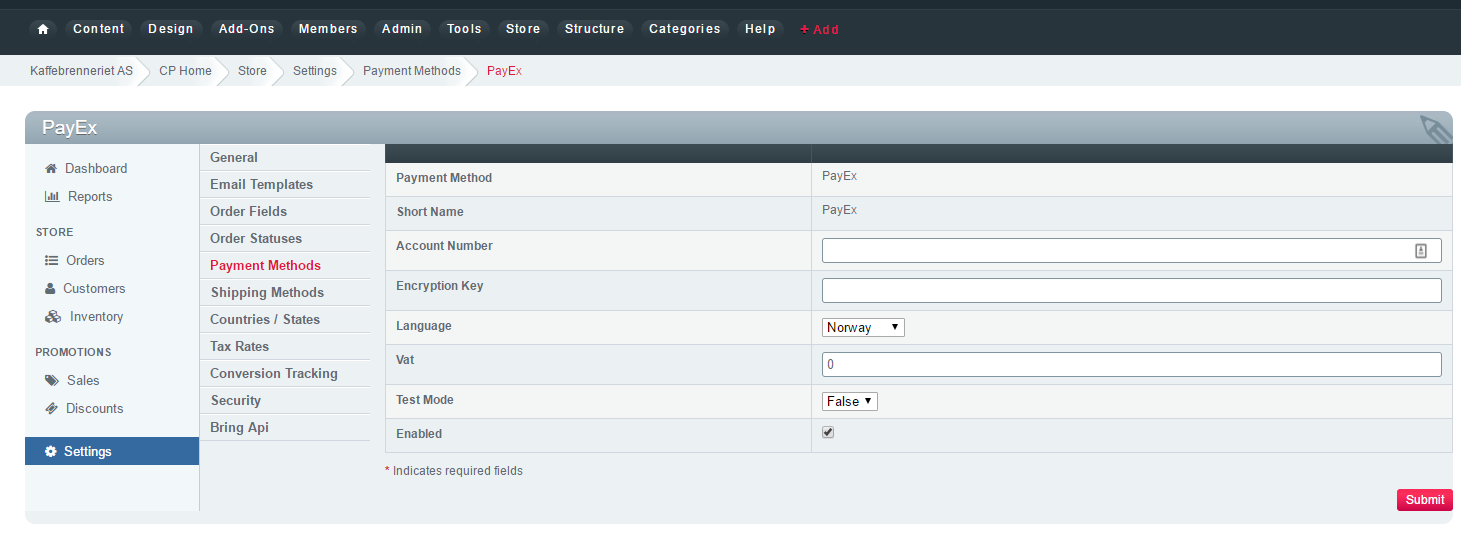
Task: Open the Add-Ons menu
Action: point(247,29)
